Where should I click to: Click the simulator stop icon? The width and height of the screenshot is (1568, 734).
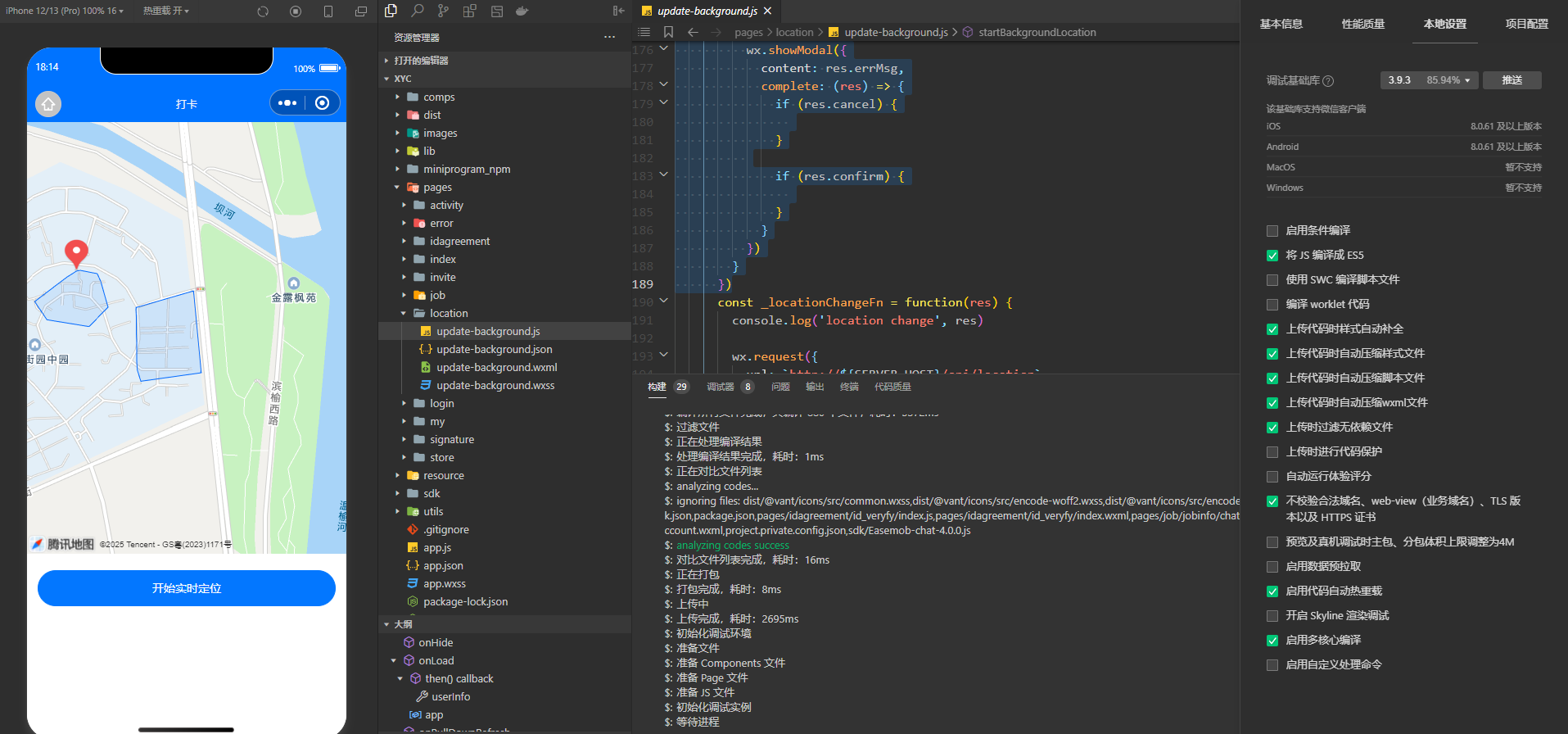(296, 11)
